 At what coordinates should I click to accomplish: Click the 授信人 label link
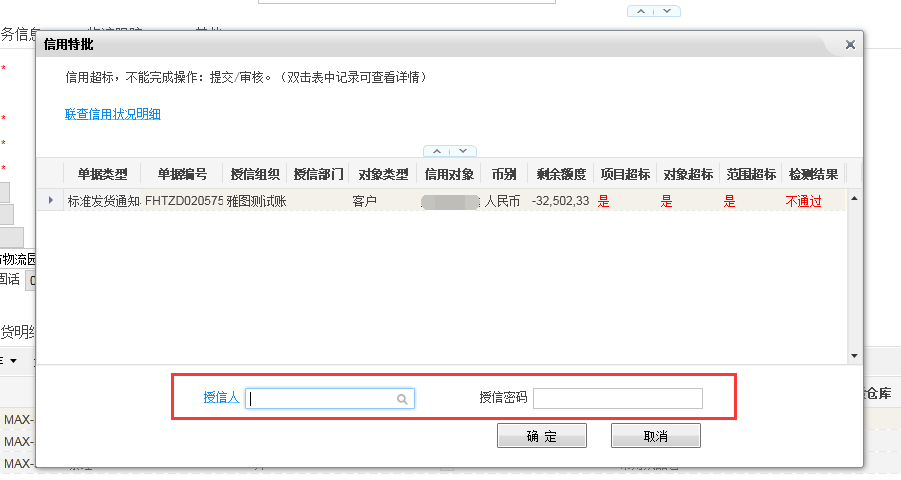[221, 398]
